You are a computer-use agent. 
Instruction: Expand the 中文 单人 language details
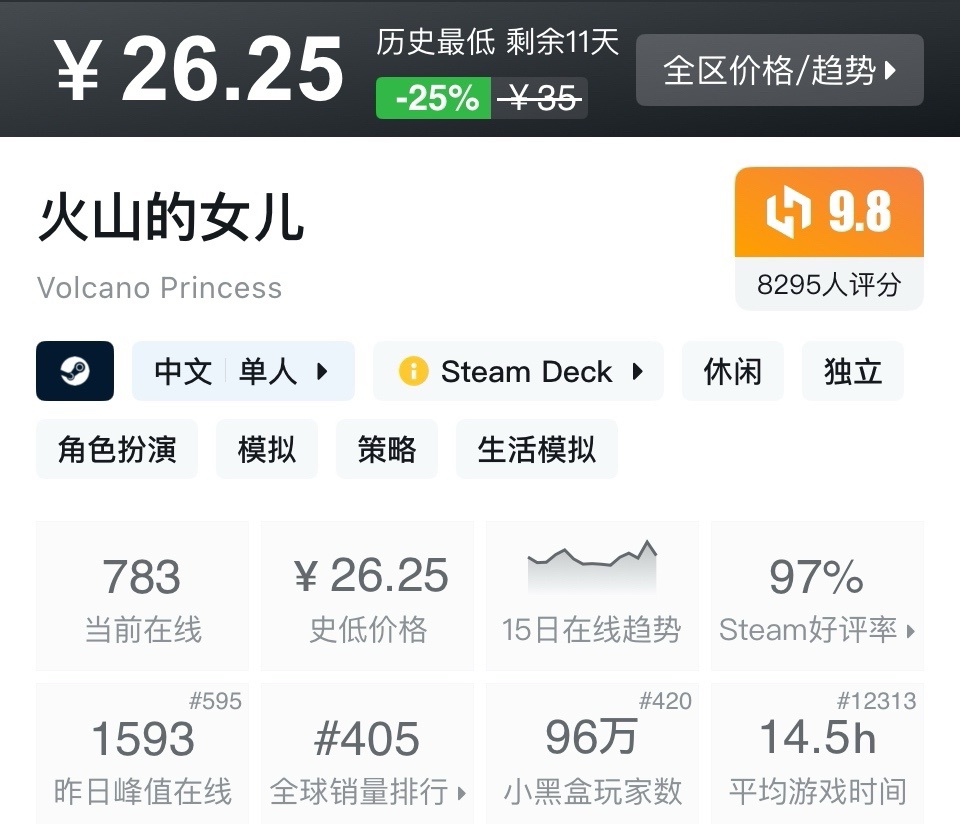[x=243, y=371]
